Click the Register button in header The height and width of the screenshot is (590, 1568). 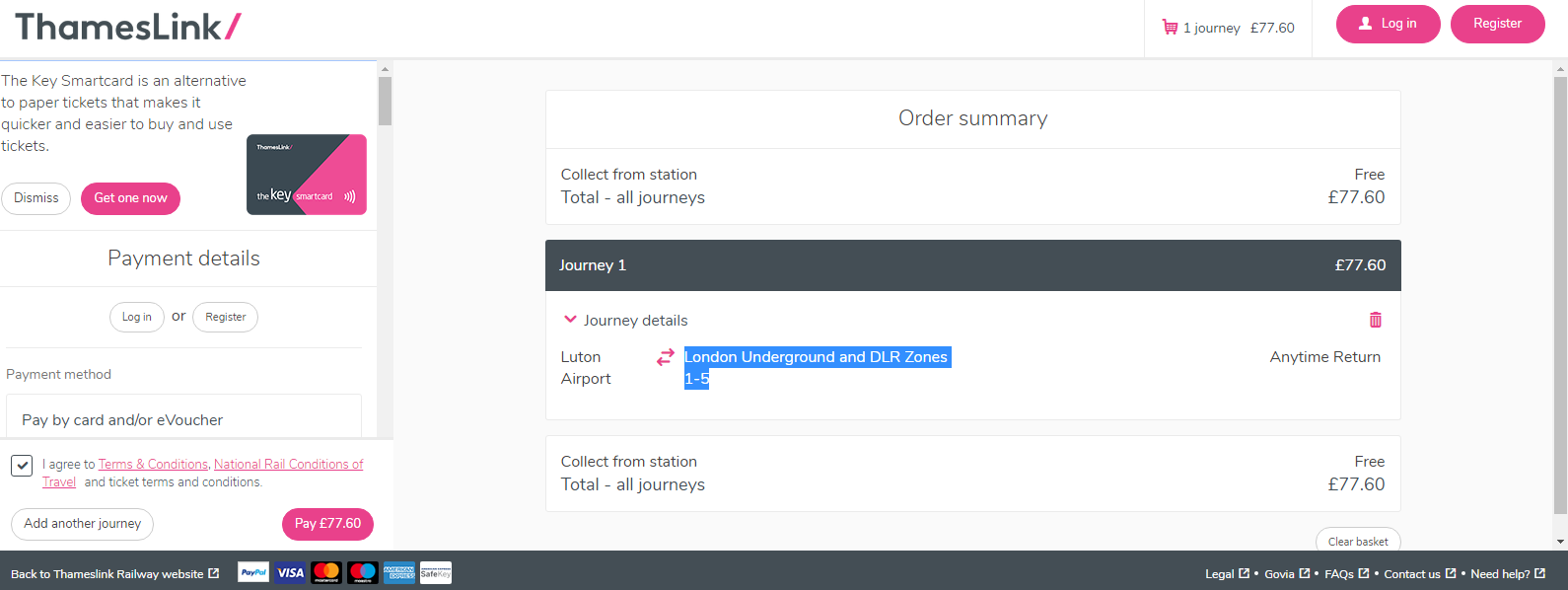point(1497,24)
